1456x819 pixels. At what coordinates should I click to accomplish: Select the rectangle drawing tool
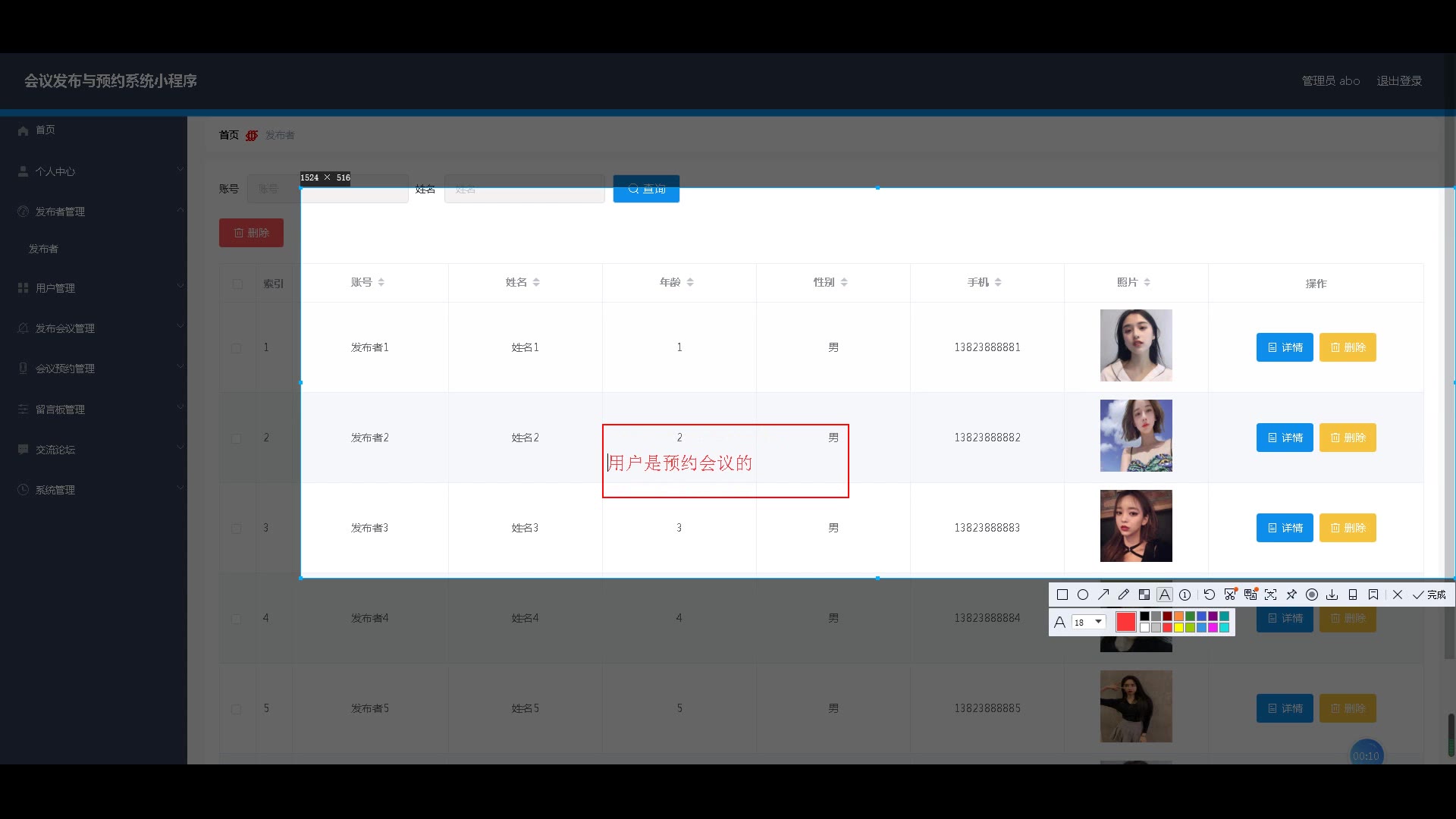coord(1062,595)
